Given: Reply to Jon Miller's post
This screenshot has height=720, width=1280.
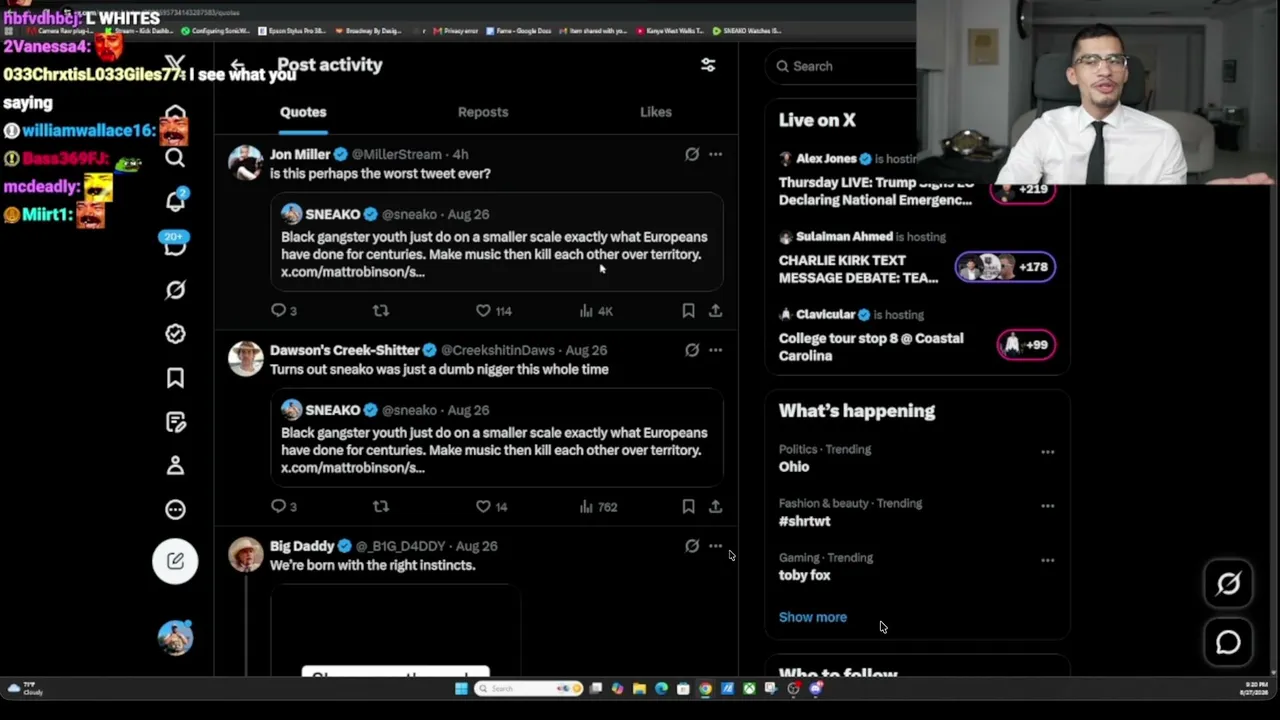Looking at the screenshot, I should 284,311.
